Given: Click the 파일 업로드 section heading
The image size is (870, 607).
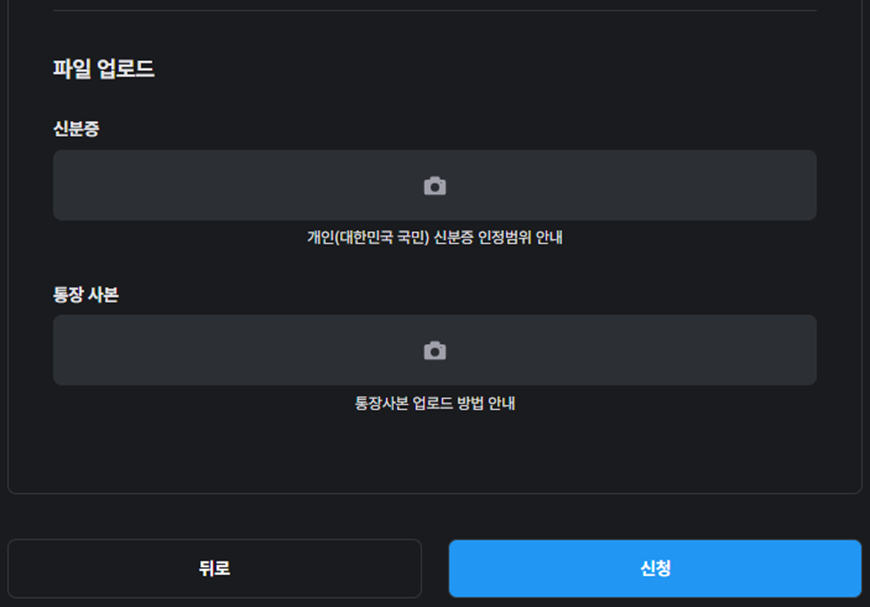Looking at the screenshot, I should click(x=103, y=69).
